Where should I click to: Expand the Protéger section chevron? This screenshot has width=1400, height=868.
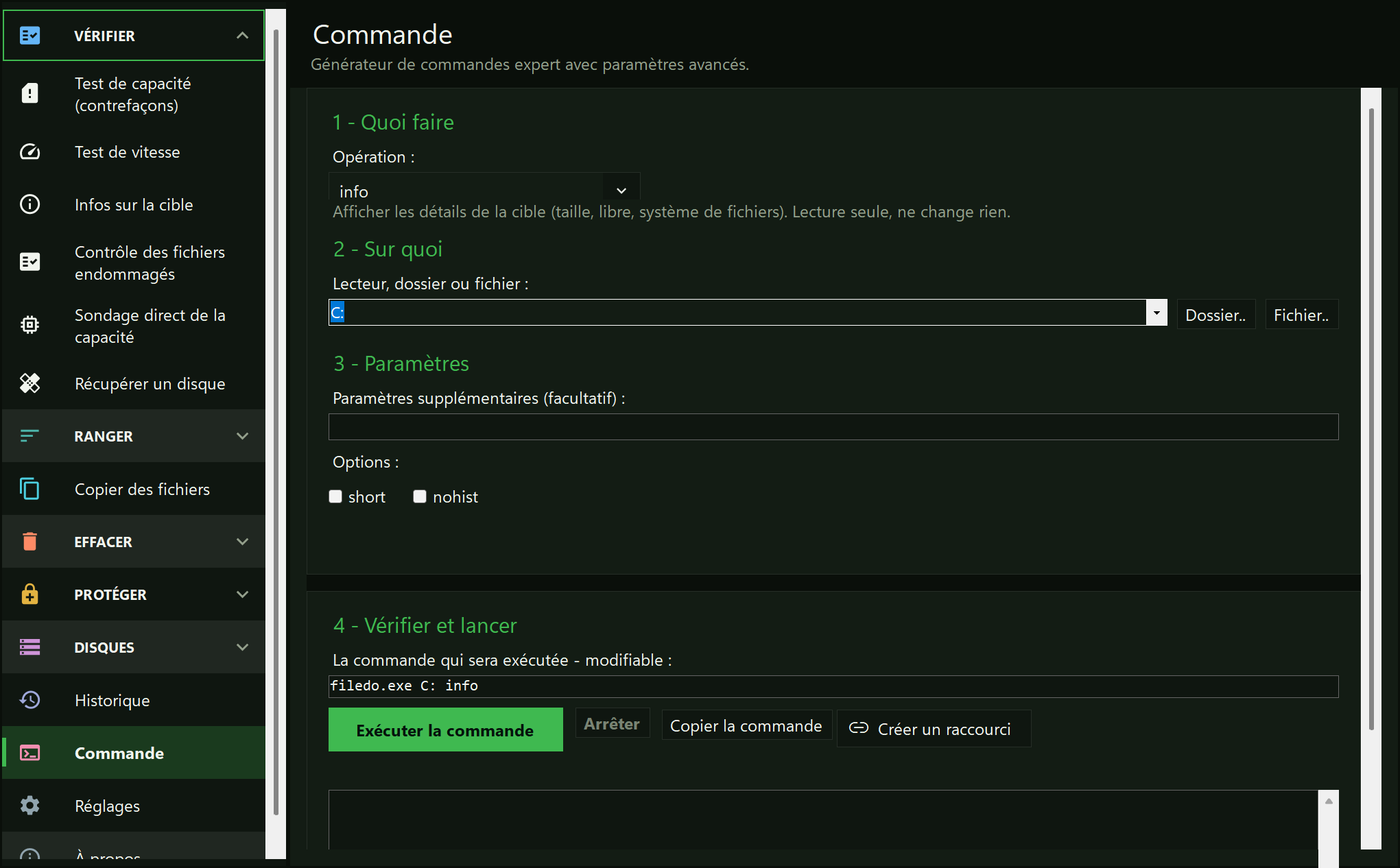[242, 594]
